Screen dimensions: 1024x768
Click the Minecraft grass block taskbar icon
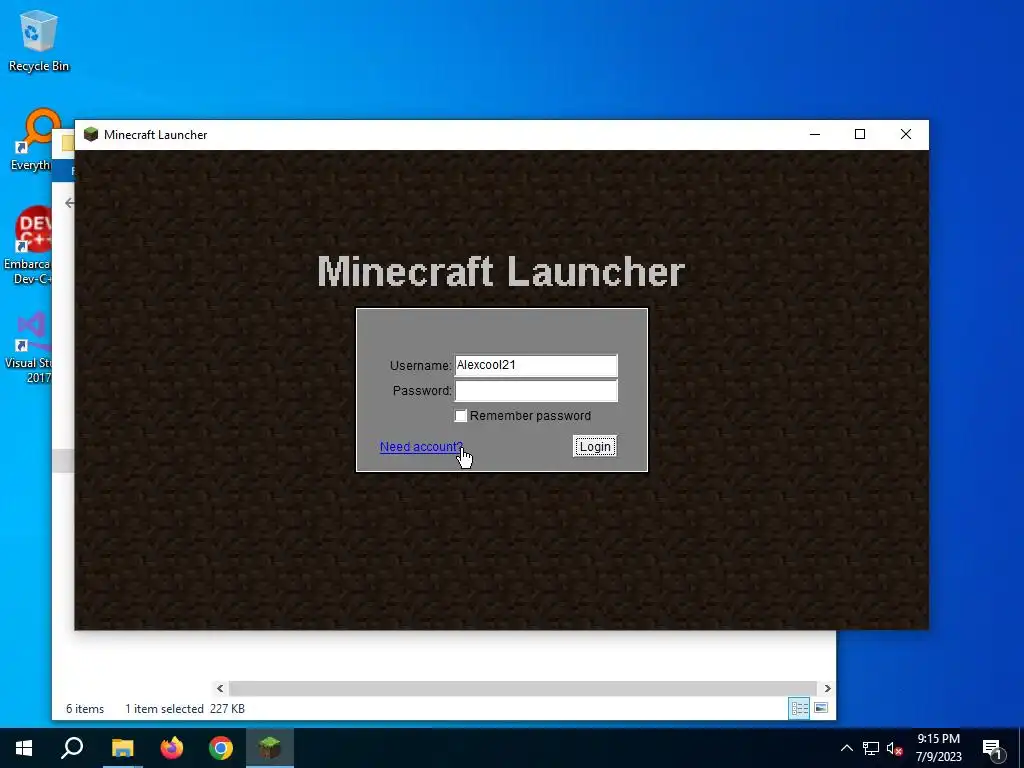coord(270,748)
